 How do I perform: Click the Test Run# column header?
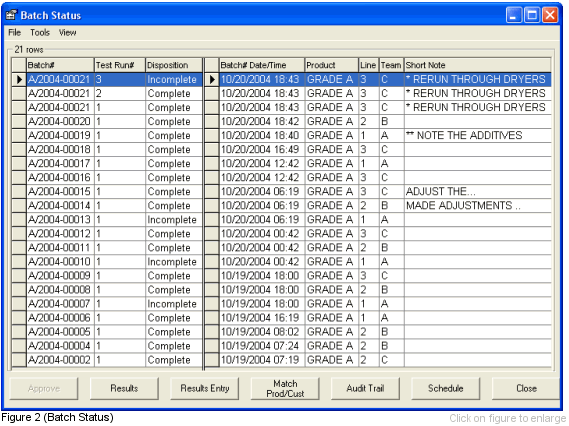tap(120, 65)
